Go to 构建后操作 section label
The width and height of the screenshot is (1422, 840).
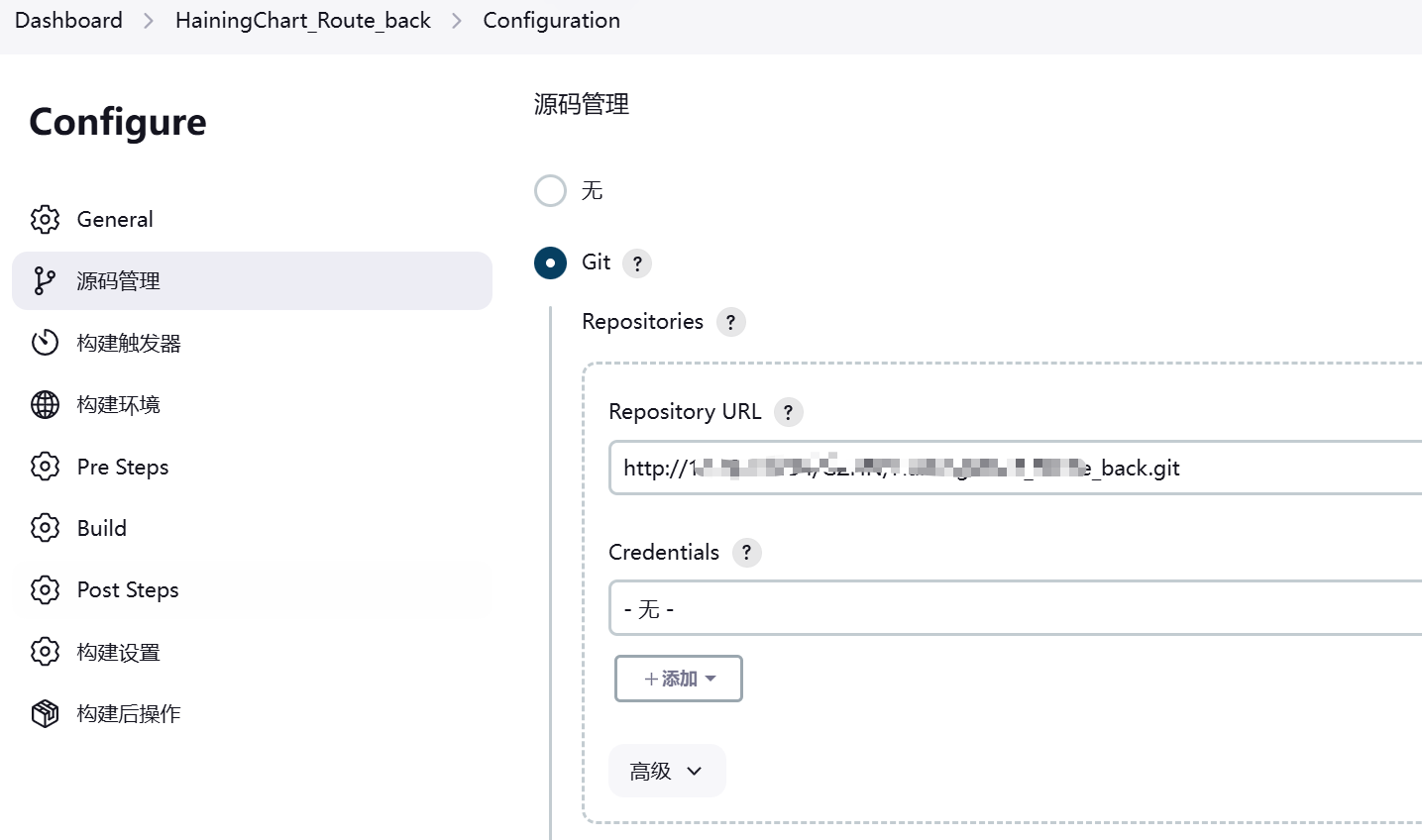129,714
